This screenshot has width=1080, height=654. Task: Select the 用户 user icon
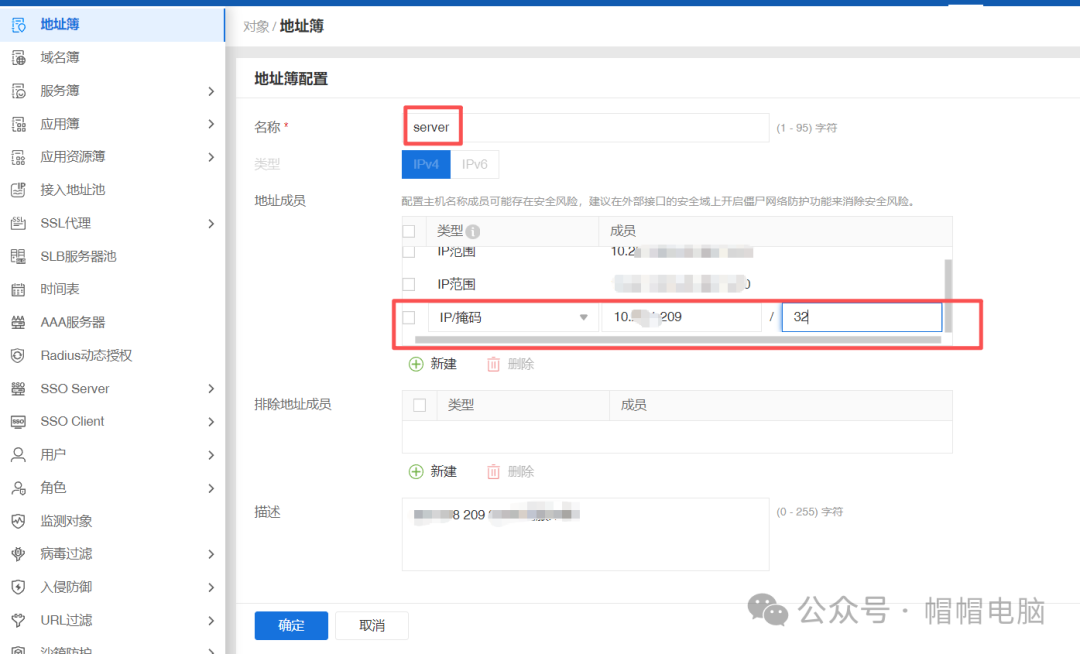20,454
